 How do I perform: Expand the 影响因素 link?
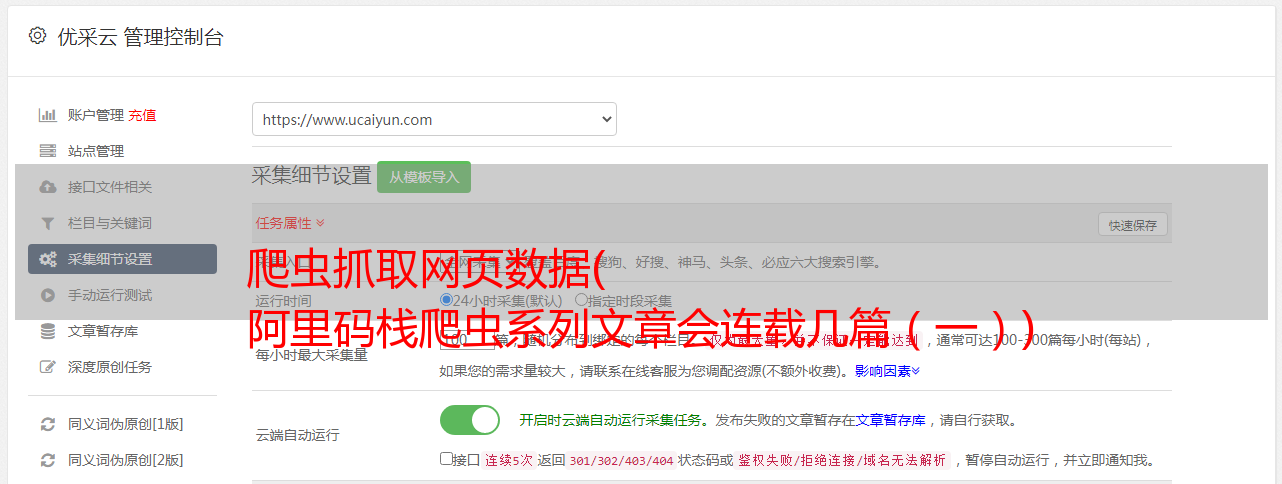[887, 371]
